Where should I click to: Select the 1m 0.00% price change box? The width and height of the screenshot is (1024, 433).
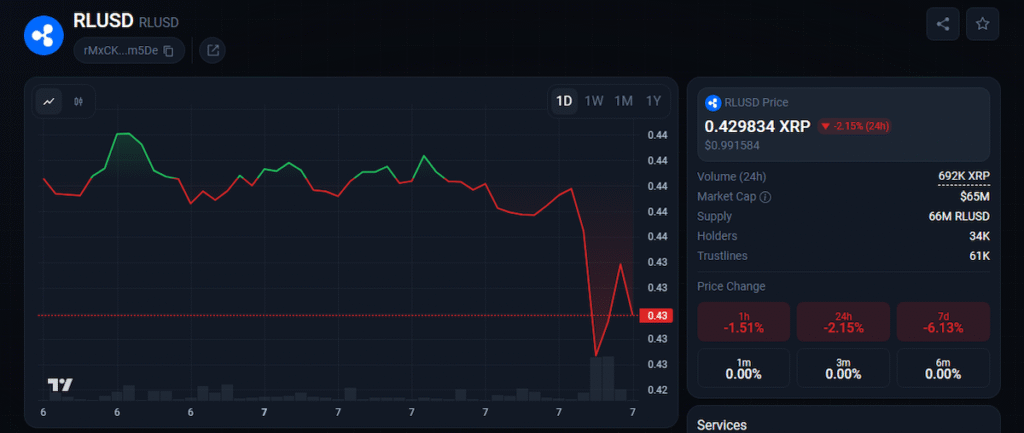(744, 368)
